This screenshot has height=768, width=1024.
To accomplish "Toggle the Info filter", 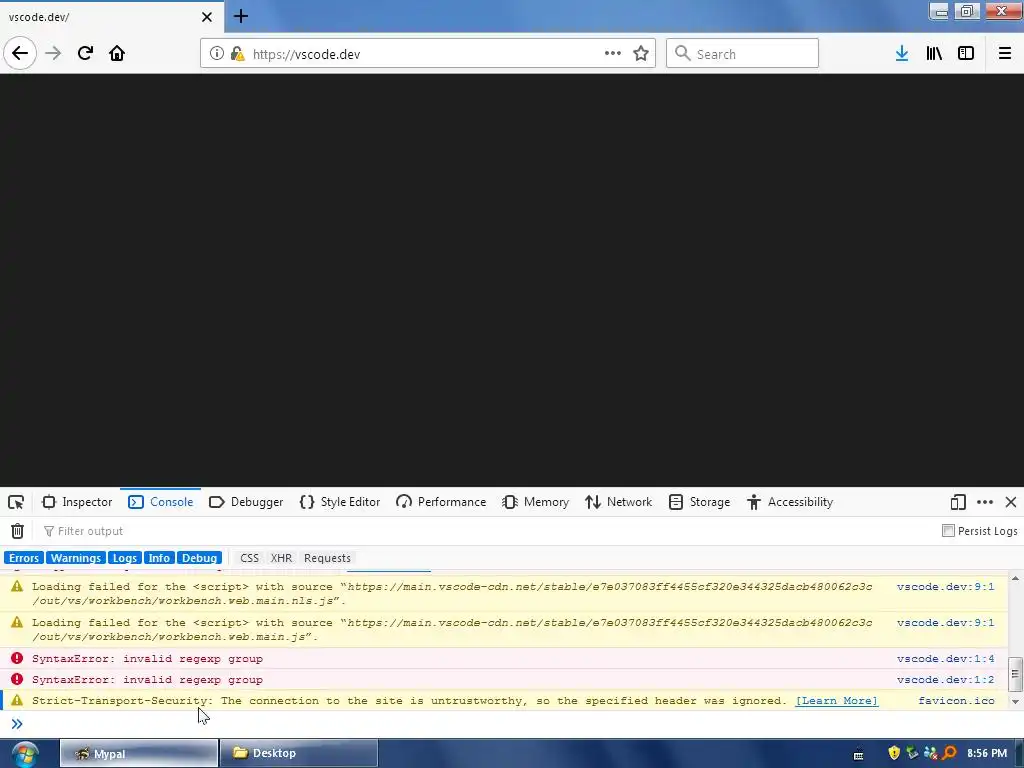I will coord(159,558).
